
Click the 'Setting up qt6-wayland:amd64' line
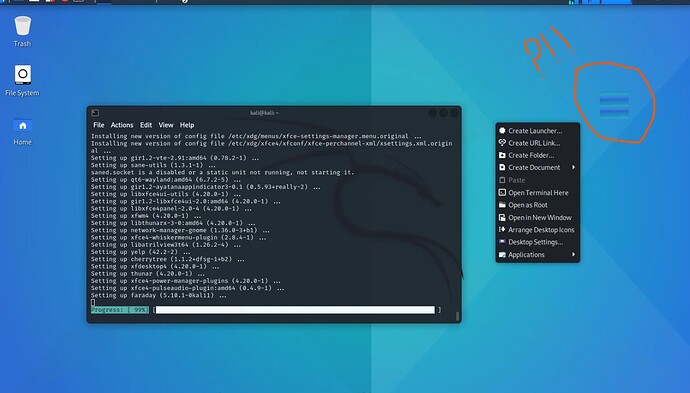[166, 180]
